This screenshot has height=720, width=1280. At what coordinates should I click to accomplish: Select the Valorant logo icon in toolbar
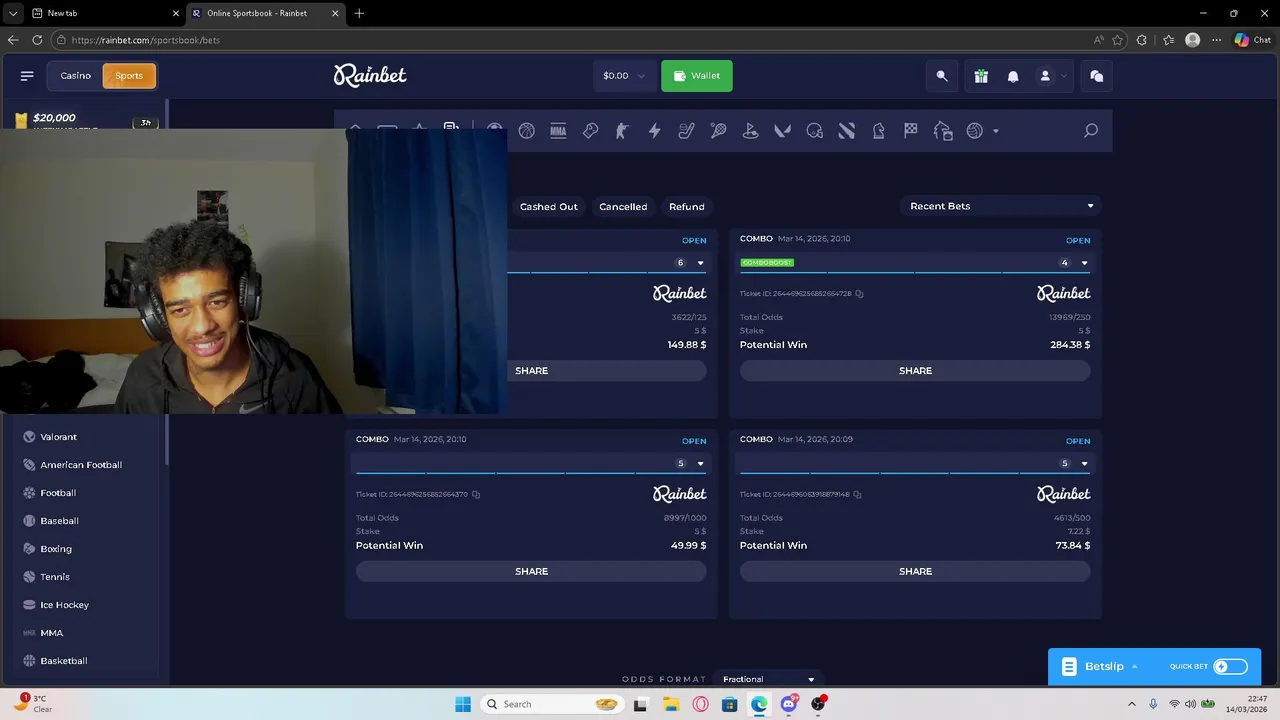coord(782,131)
